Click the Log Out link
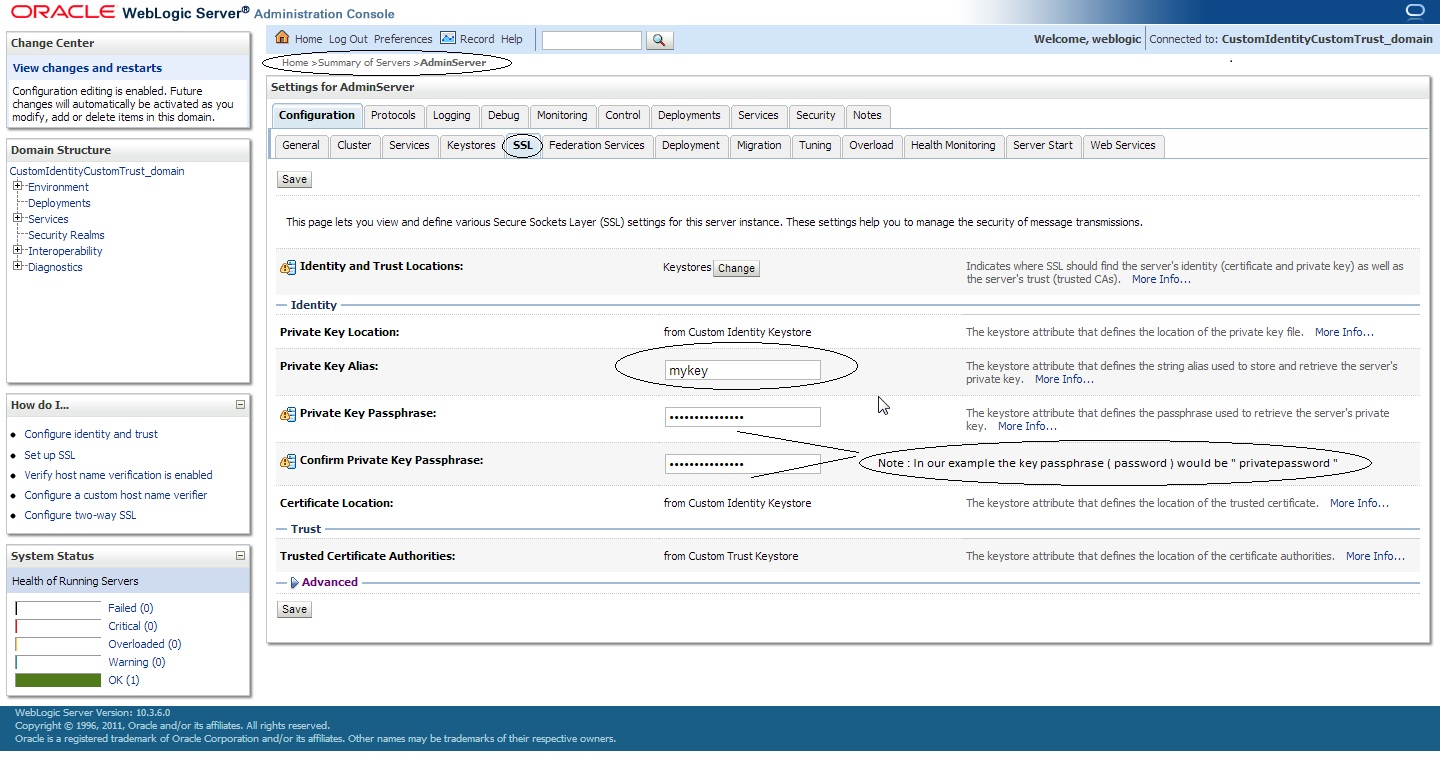 348,39
